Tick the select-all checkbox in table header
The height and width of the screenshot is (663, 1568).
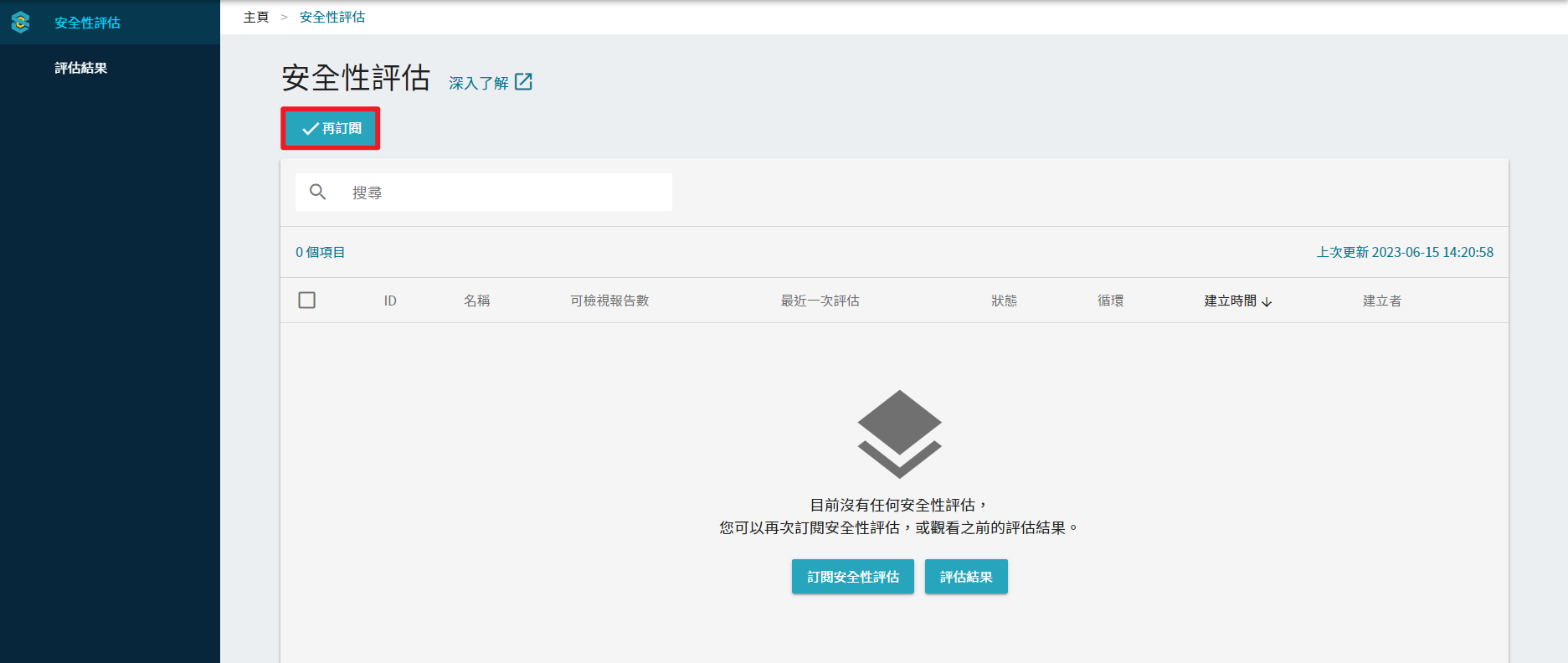[x=307, y=300]
